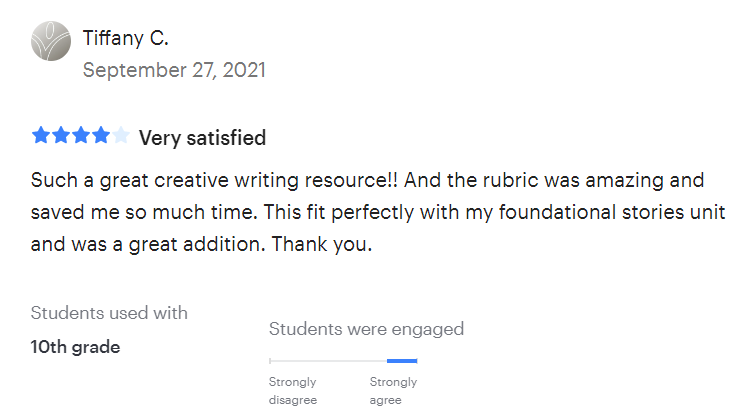Click the closing line saying Thank you
Screen dimensions: 734x420
201,244
